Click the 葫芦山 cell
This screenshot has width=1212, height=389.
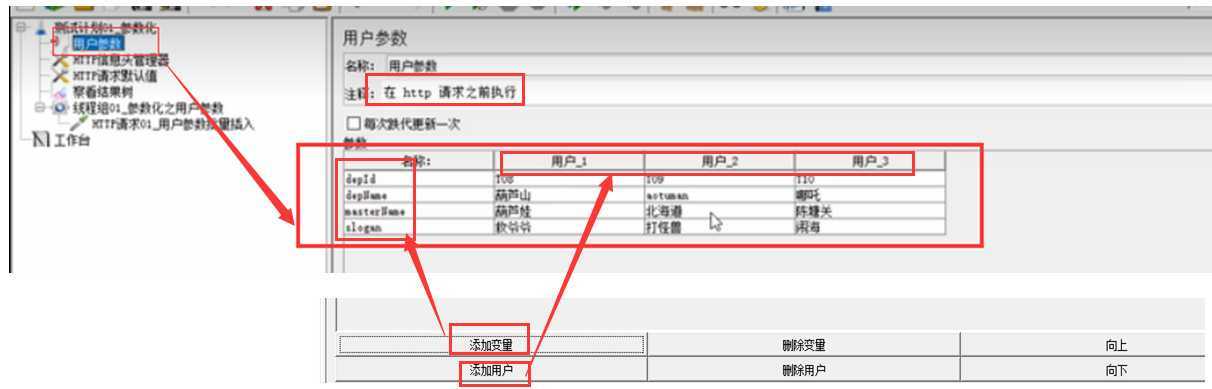(x=568, y=195)
